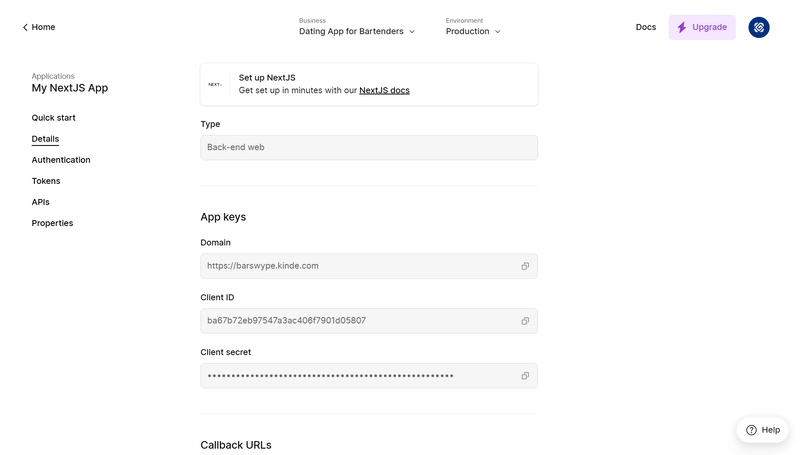Image resolution: width=800 pixels, height=455 pixels.
Task: Click the Type field showing Back-end web
Action: coord(369,147)
